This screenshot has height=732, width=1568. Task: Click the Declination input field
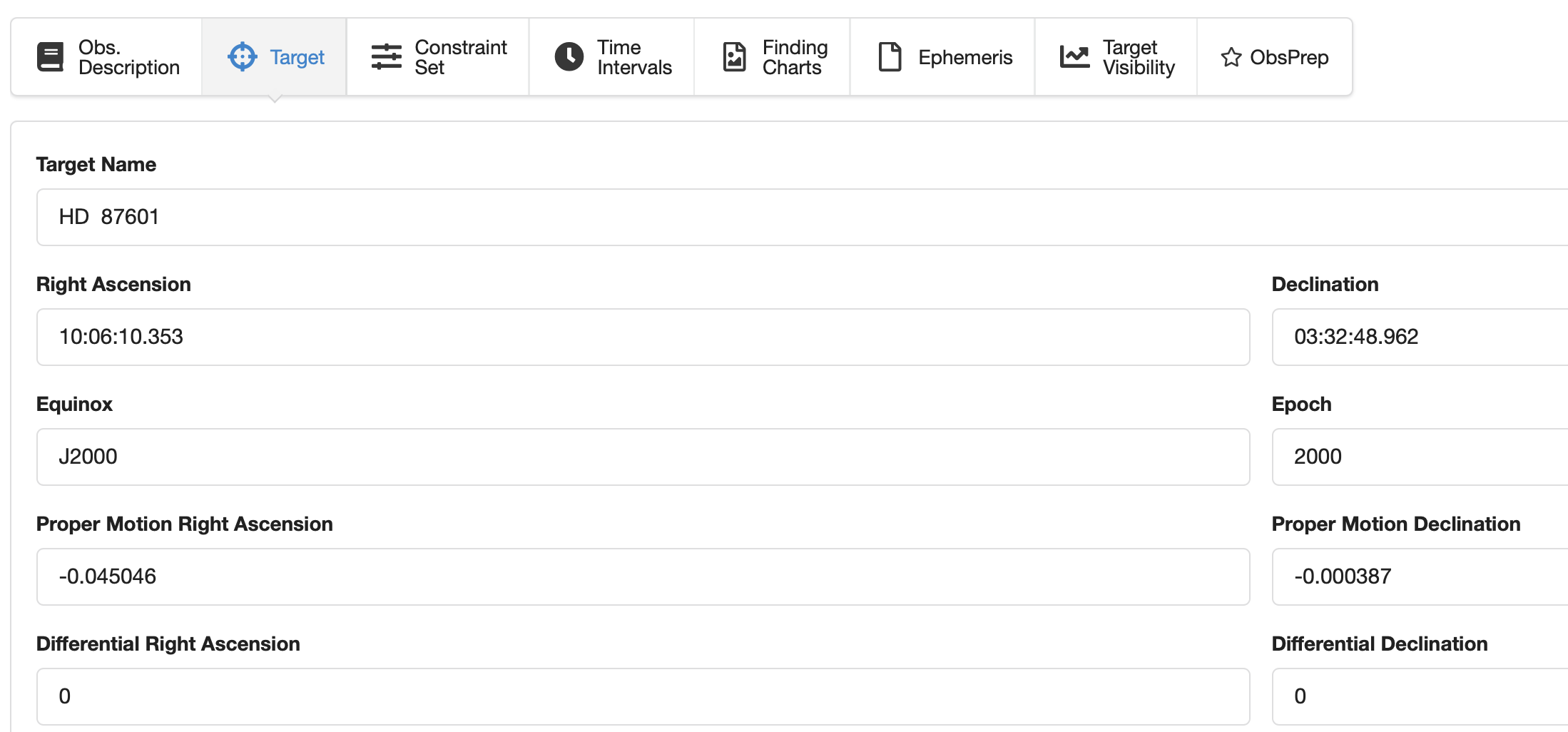tap(1420, 337)
